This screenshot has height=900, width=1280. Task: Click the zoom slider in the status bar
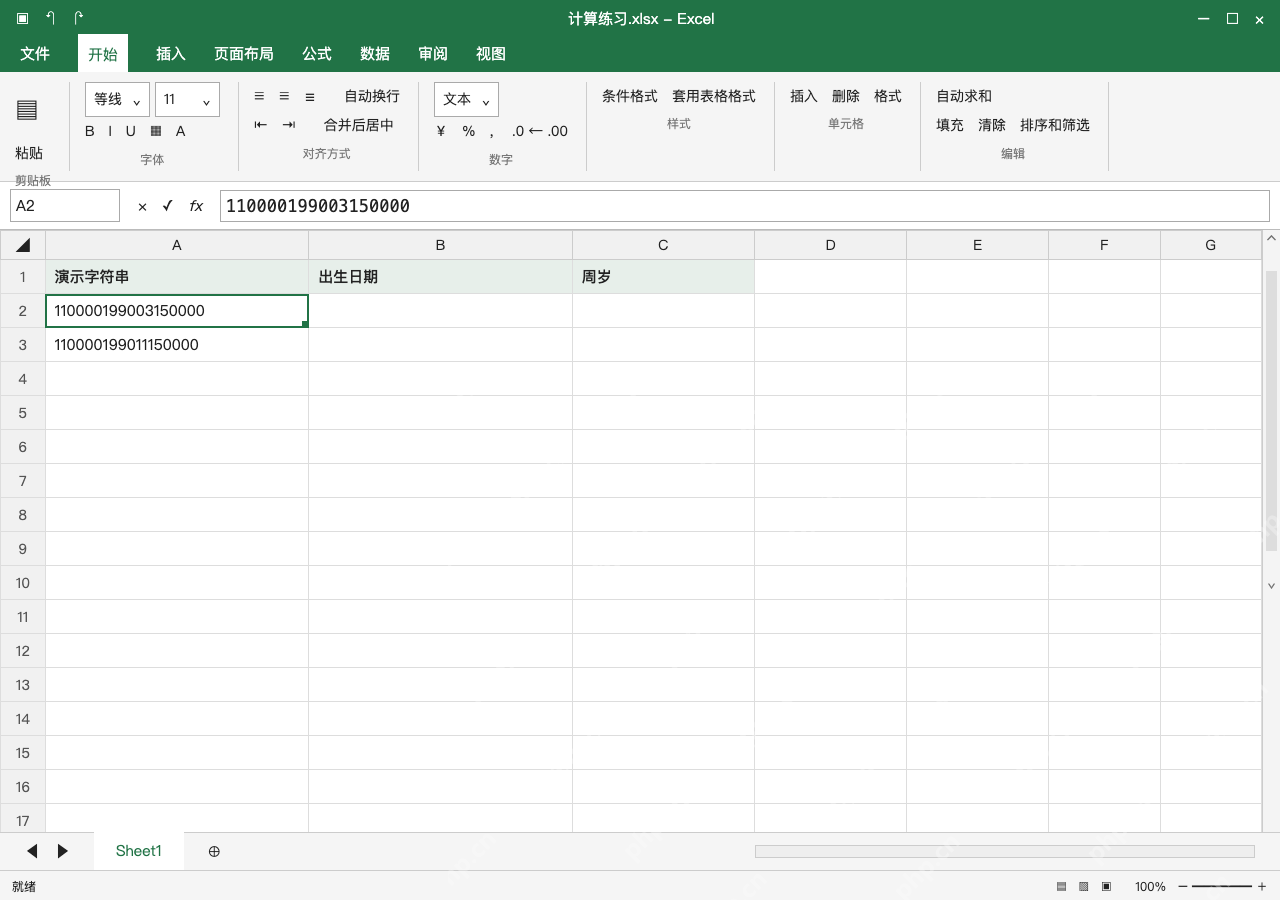1222,886
